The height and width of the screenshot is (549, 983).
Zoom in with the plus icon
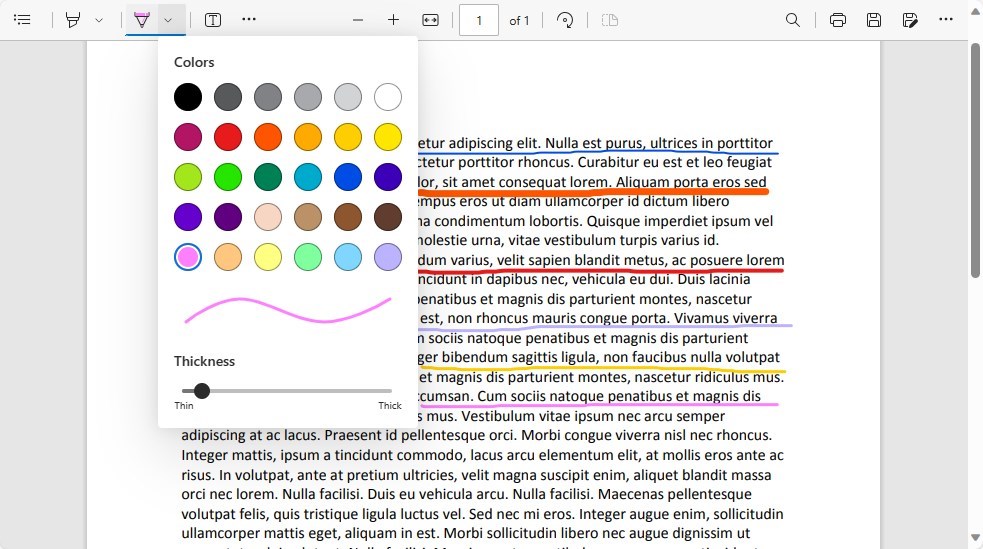pos(393,20)
